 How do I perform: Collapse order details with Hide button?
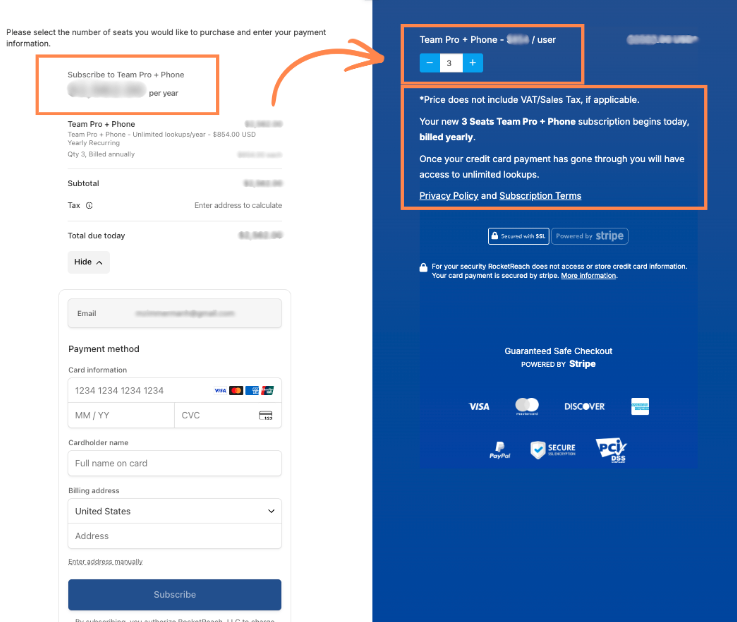(x=88, y=262)
